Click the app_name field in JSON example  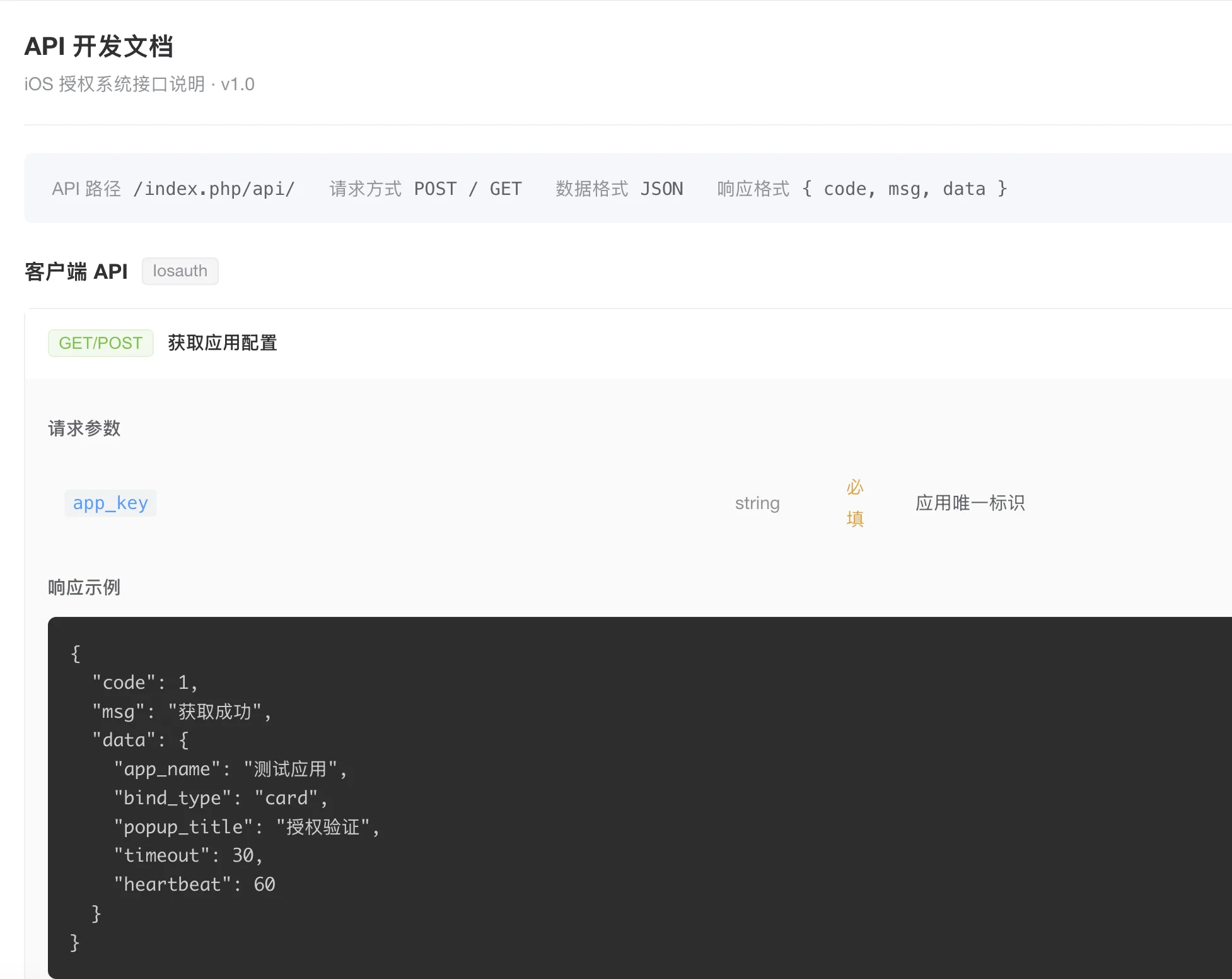click(169, 769)
